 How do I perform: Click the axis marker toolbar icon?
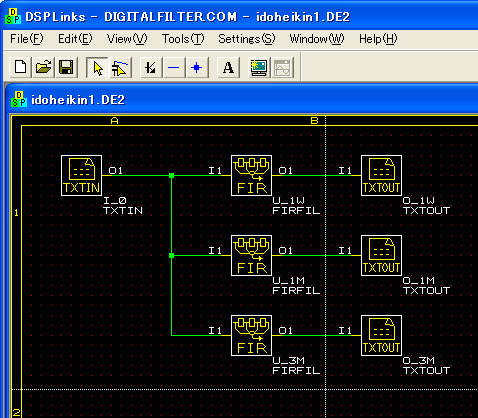pos(151,68)
